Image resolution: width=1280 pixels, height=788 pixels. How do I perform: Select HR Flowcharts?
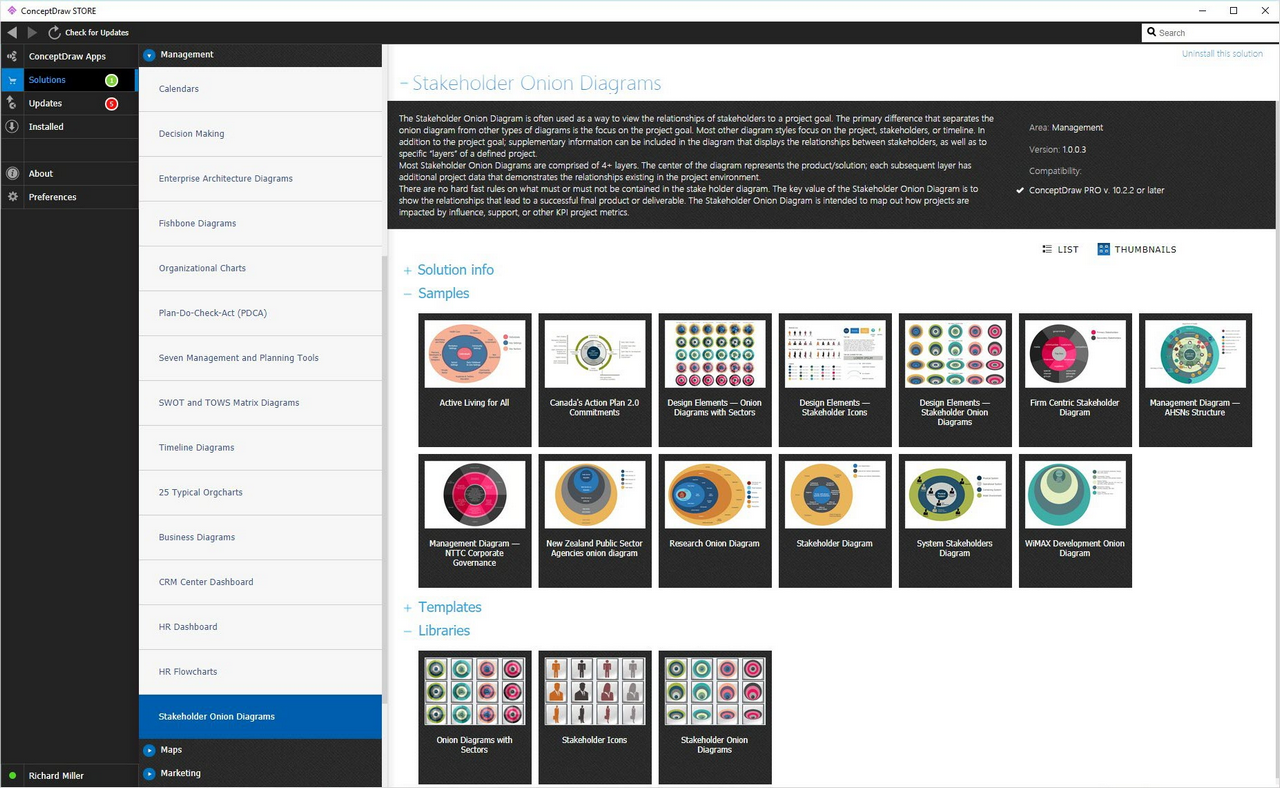click(x=260, y=672)
